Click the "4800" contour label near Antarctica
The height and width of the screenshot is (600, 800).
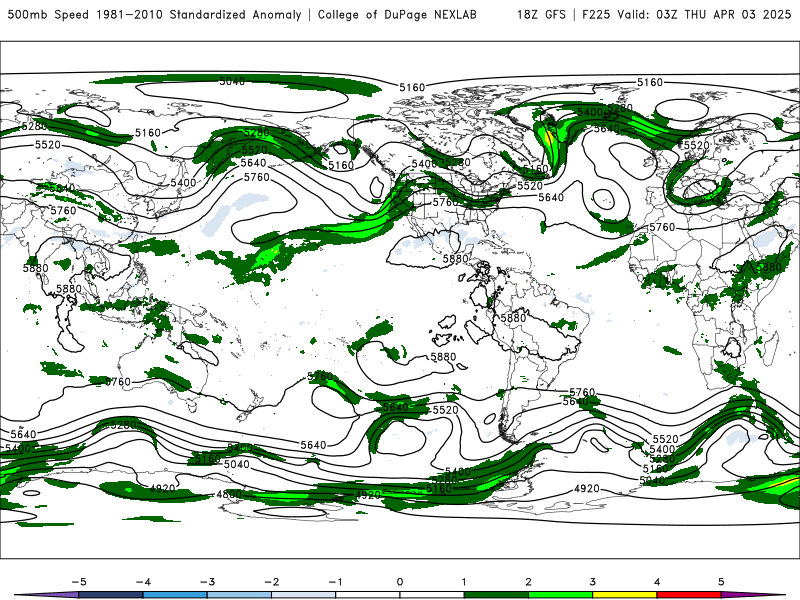[x=229, y=494]
